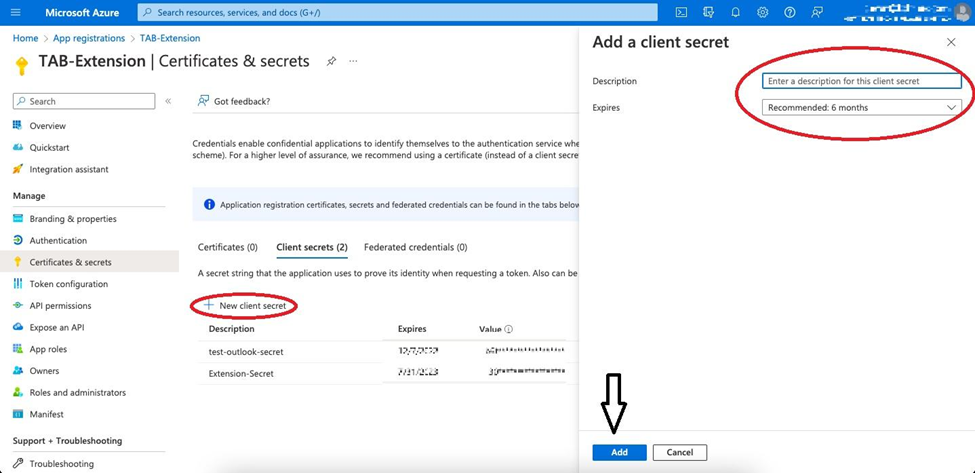Click the Quickstart cloud icon
This screenshot has width=975, height=473.
click(x=17, y=147)
